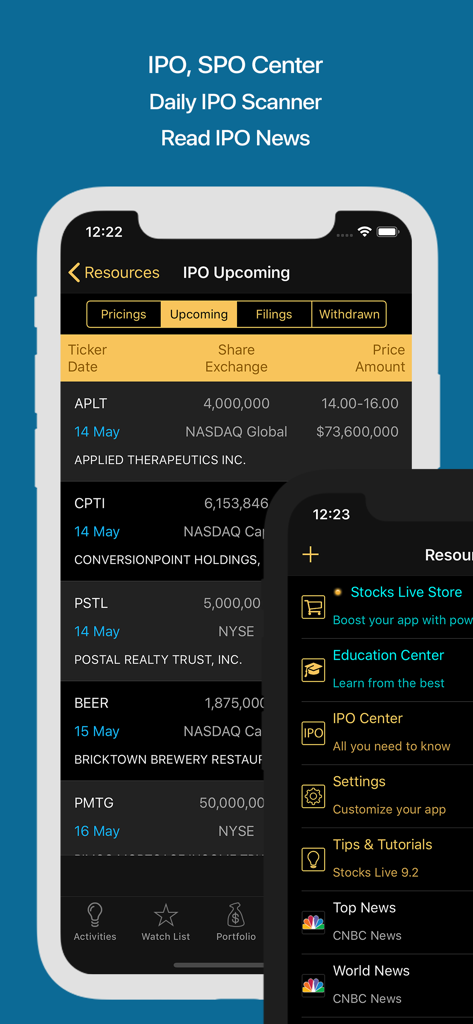The height and width of the screenshot is (1024, 473).
Task: Tap the CNBC peacock icon for Top News
Action: tap(313, 922)
